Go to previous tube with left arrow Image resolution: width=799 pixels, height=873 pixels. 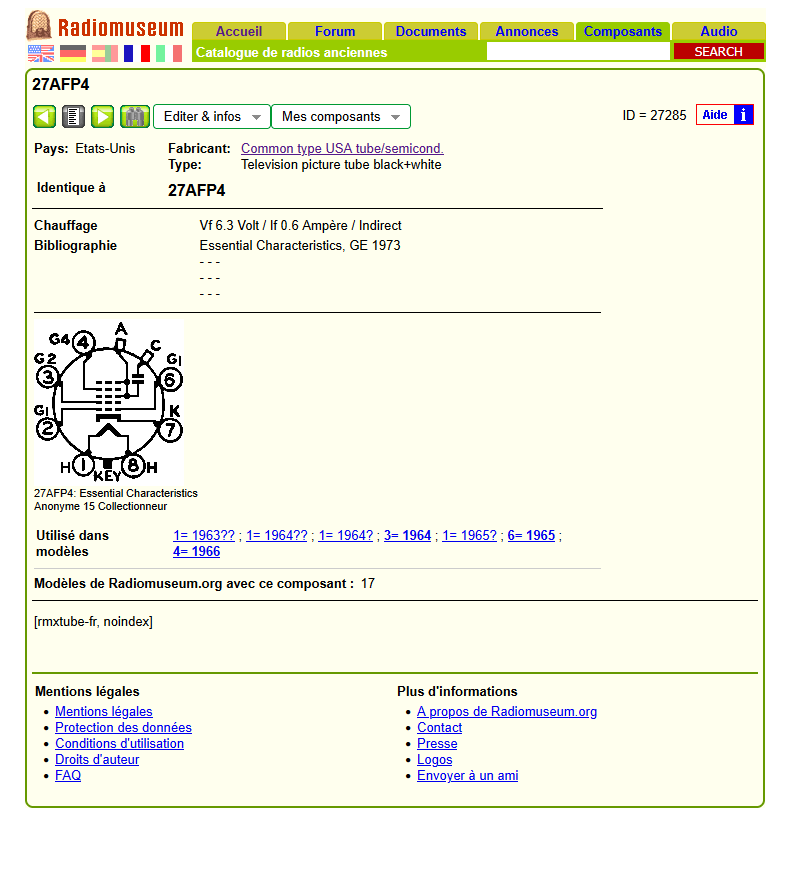[x=45, y=117]
